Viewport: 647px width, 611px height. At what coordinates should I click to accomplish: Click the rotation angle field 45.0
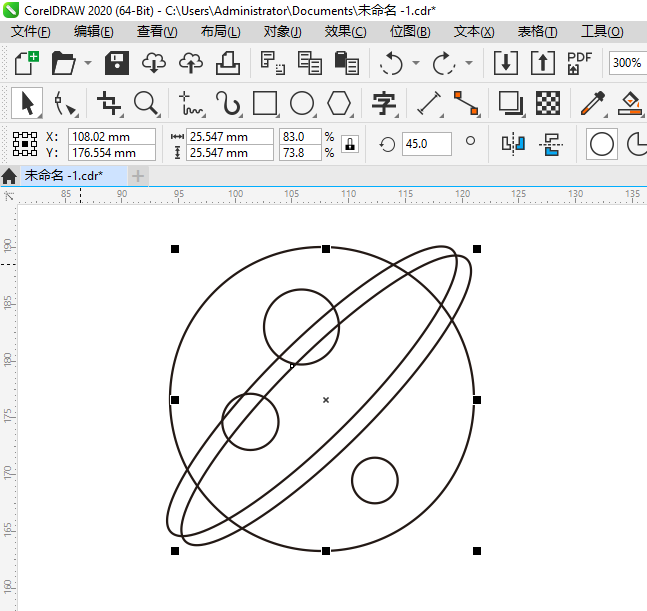[427, 144]
